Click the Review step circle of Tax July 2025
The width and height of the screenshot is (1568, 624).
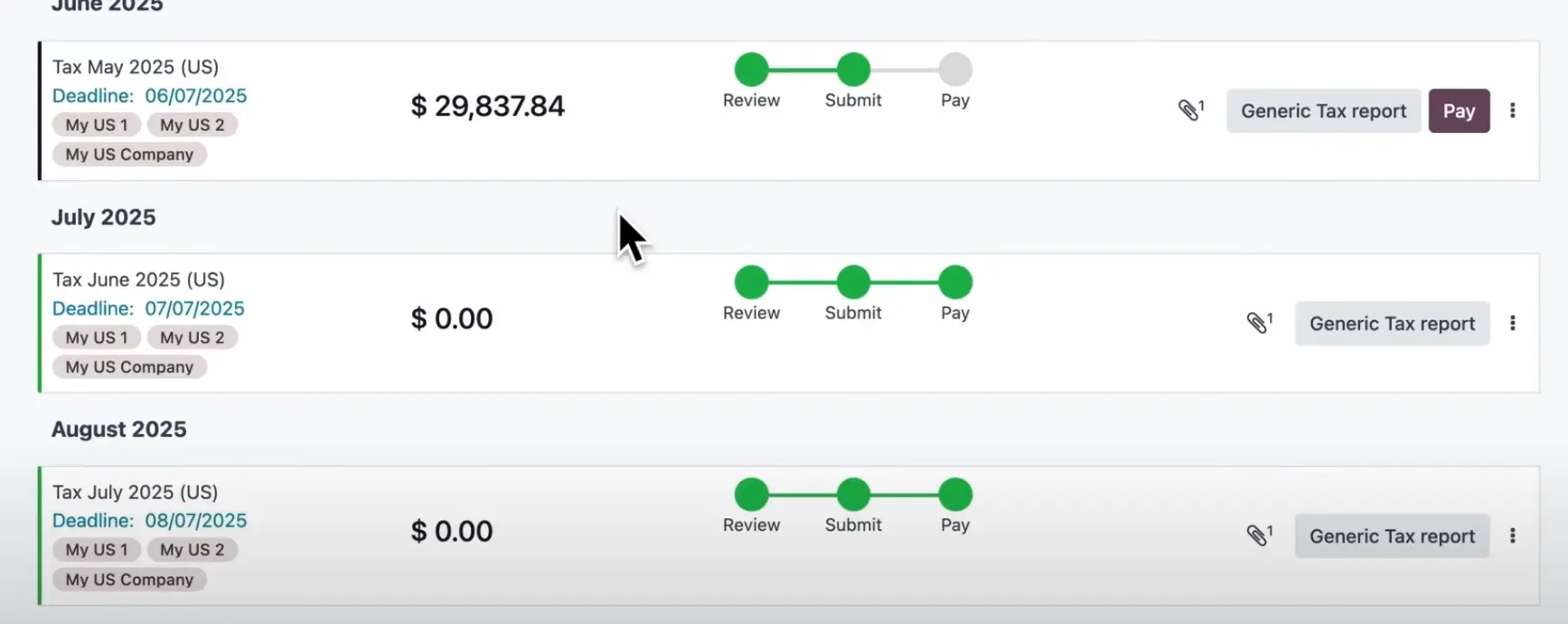point(751,495)
